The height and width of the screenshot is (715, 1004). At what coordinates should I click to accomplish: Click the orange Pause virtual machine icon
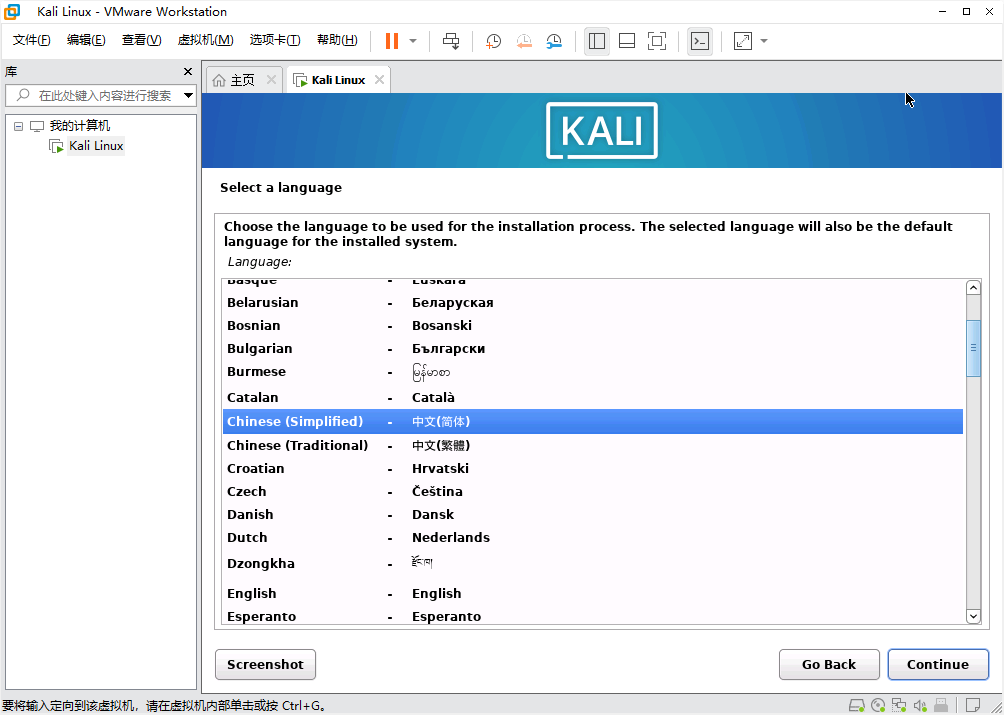(x=391, y=41)
